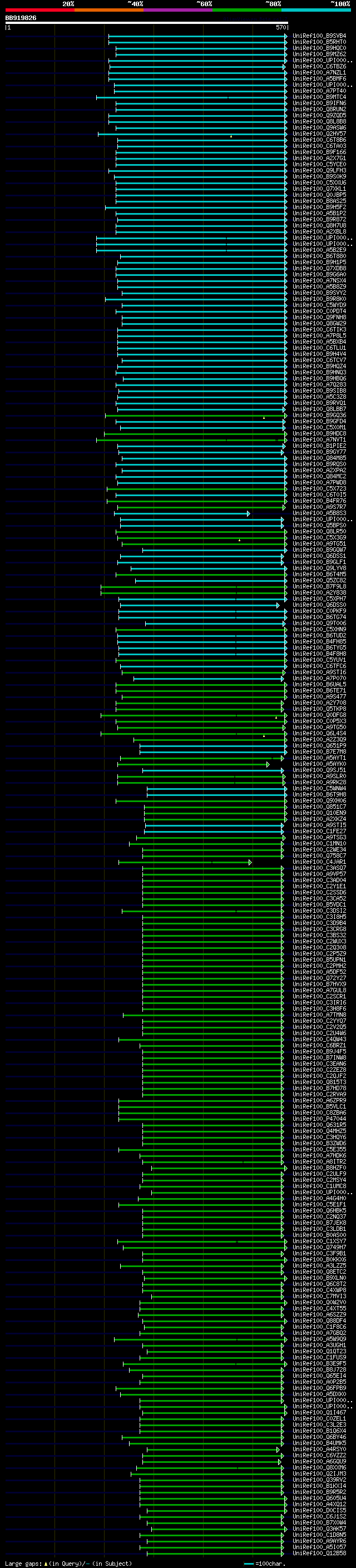356x1568 pixels.
Task: Select hit label UniRef100_Q9SJ51
Action: [x=319, y=770]
